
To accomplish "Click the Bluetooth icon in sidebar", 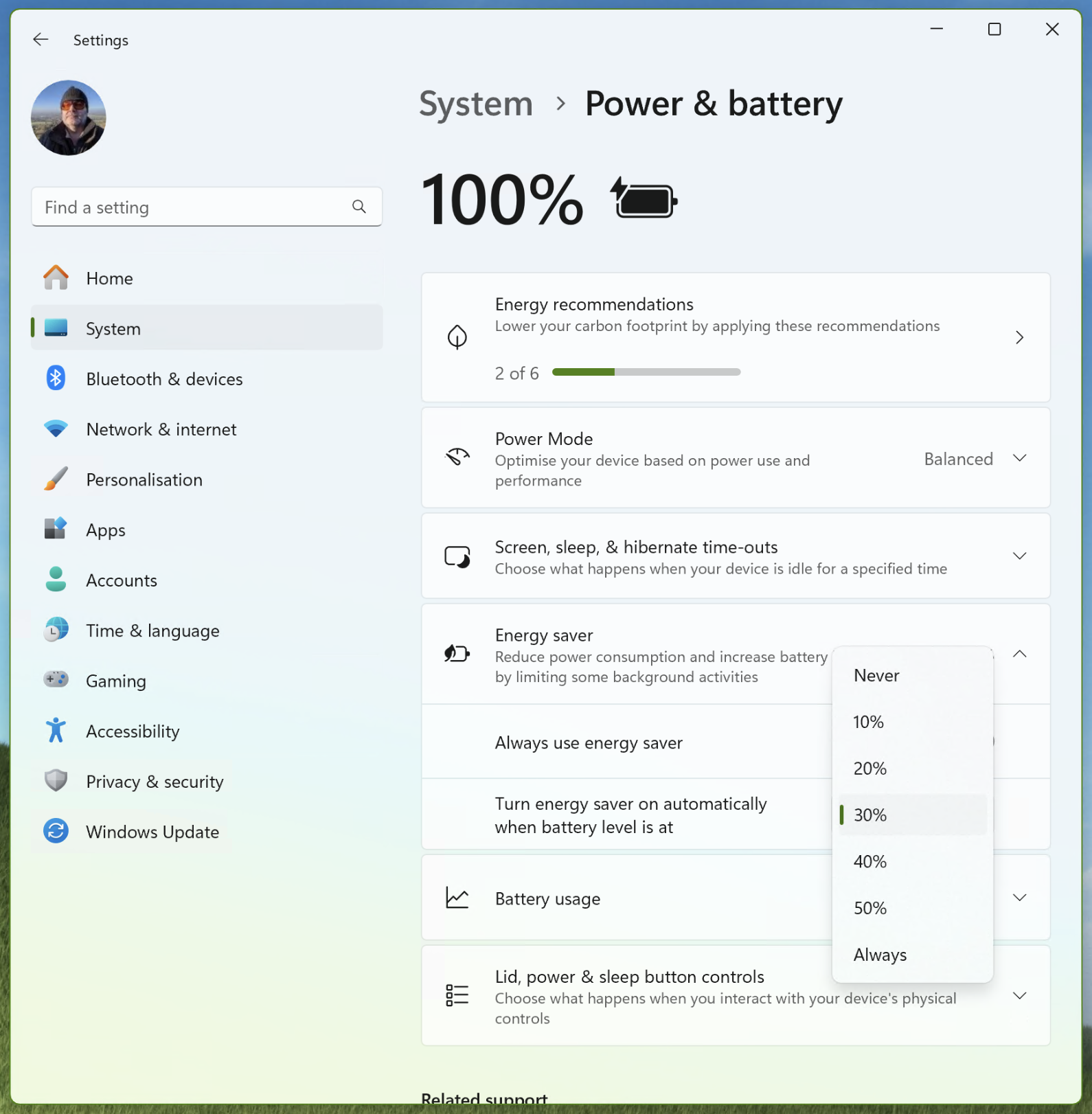I will (x=56, y=378).
